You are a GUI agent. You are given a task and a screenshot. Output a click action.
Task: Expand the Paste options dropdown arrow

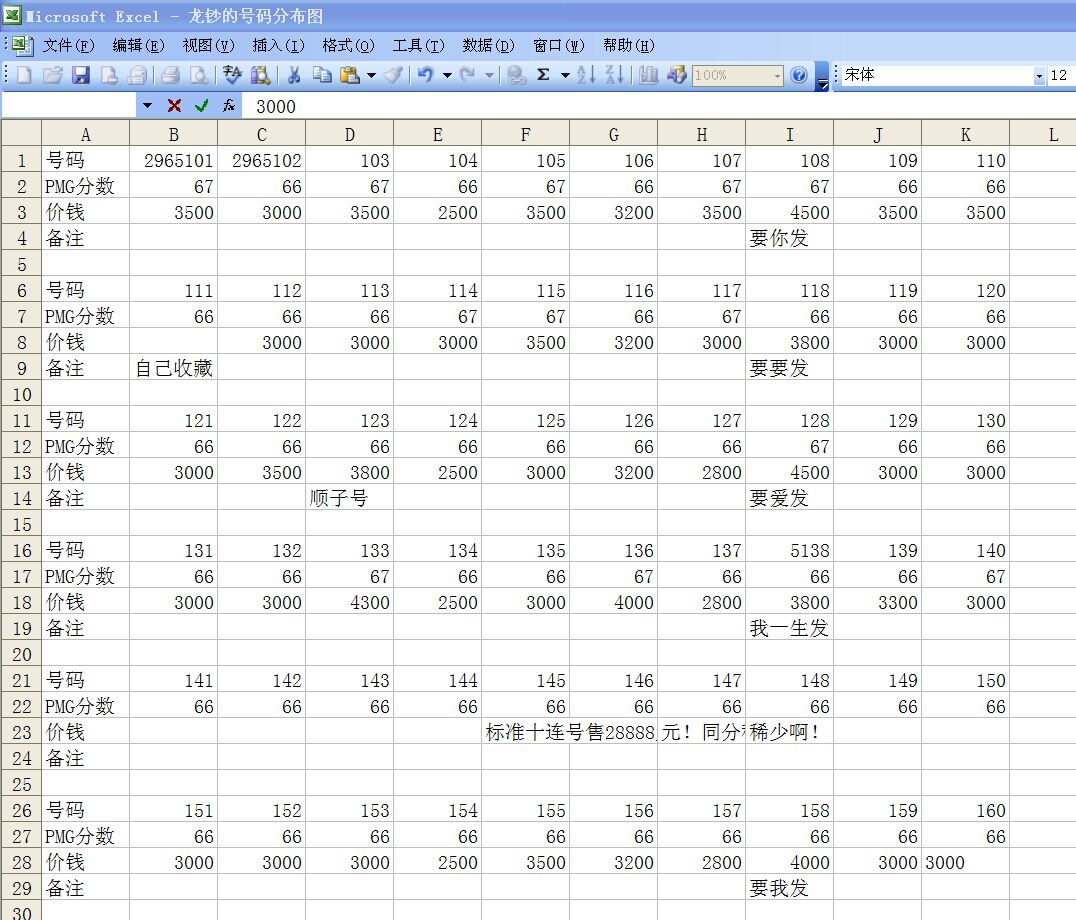click(371, 75)
